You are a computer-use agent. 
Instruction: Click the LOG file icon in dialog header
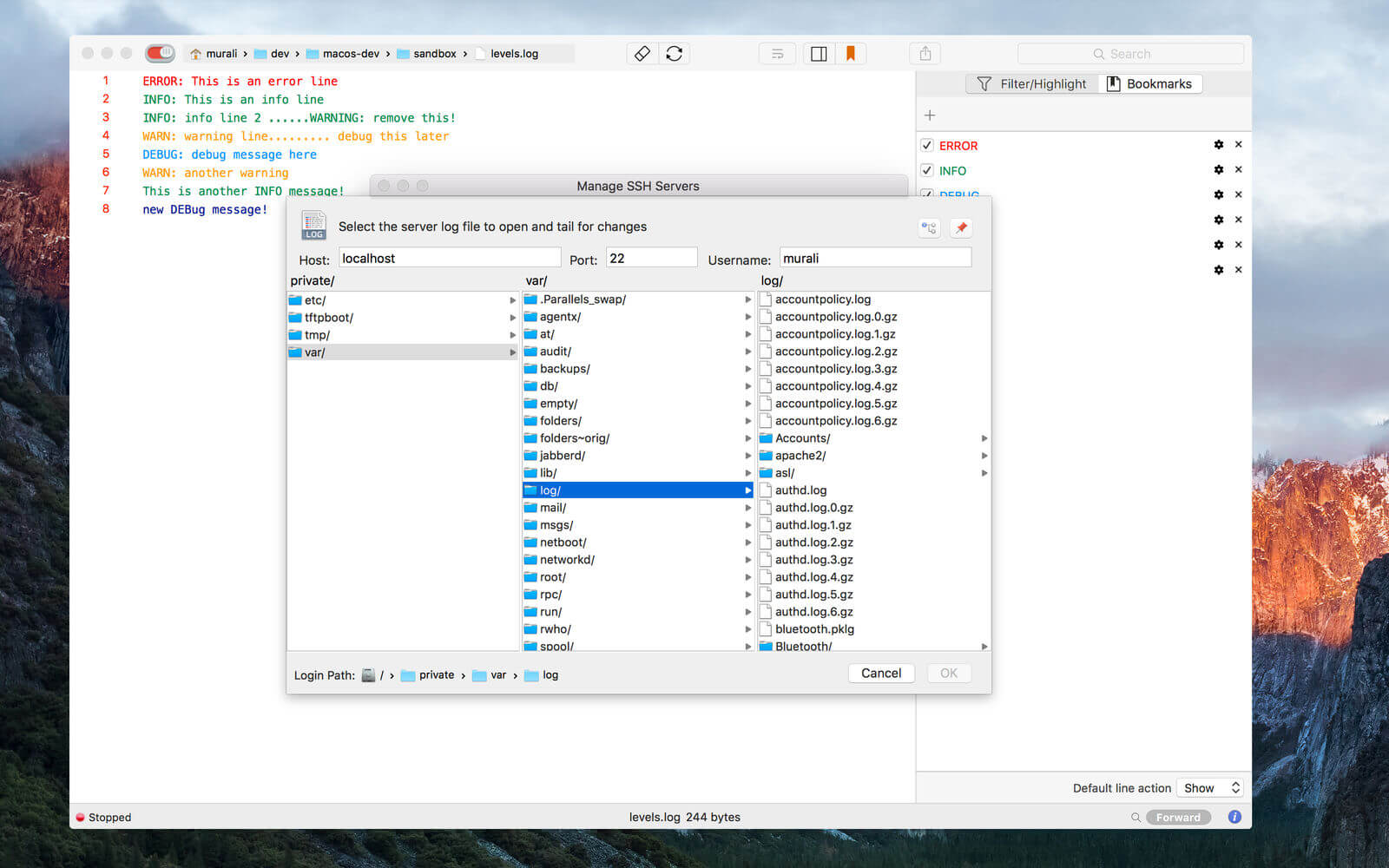click(313, 225)
